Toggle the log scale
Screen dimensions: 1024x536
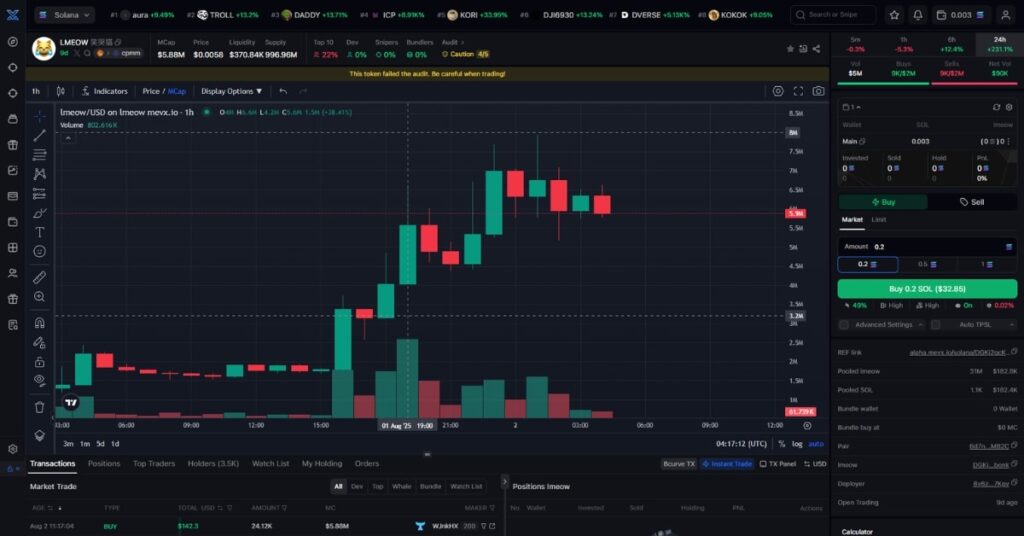point(797,444)
